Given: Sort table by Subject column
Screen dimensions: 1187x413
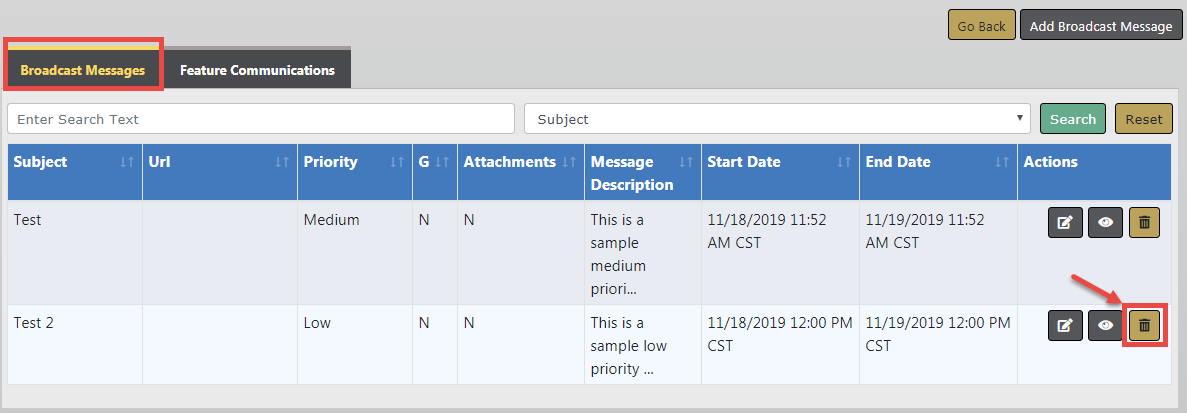Looking at the screenshot, I should [126, 162].
